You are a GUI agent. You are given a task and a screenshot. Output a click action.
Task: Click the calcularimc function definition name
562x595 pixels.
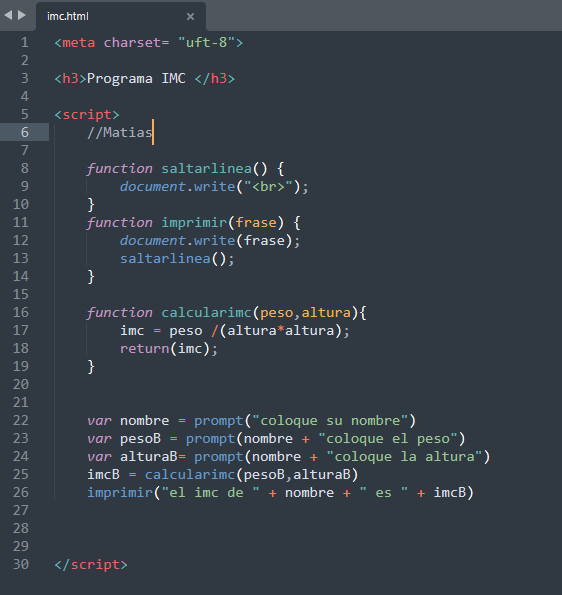[x=206, y=313]
